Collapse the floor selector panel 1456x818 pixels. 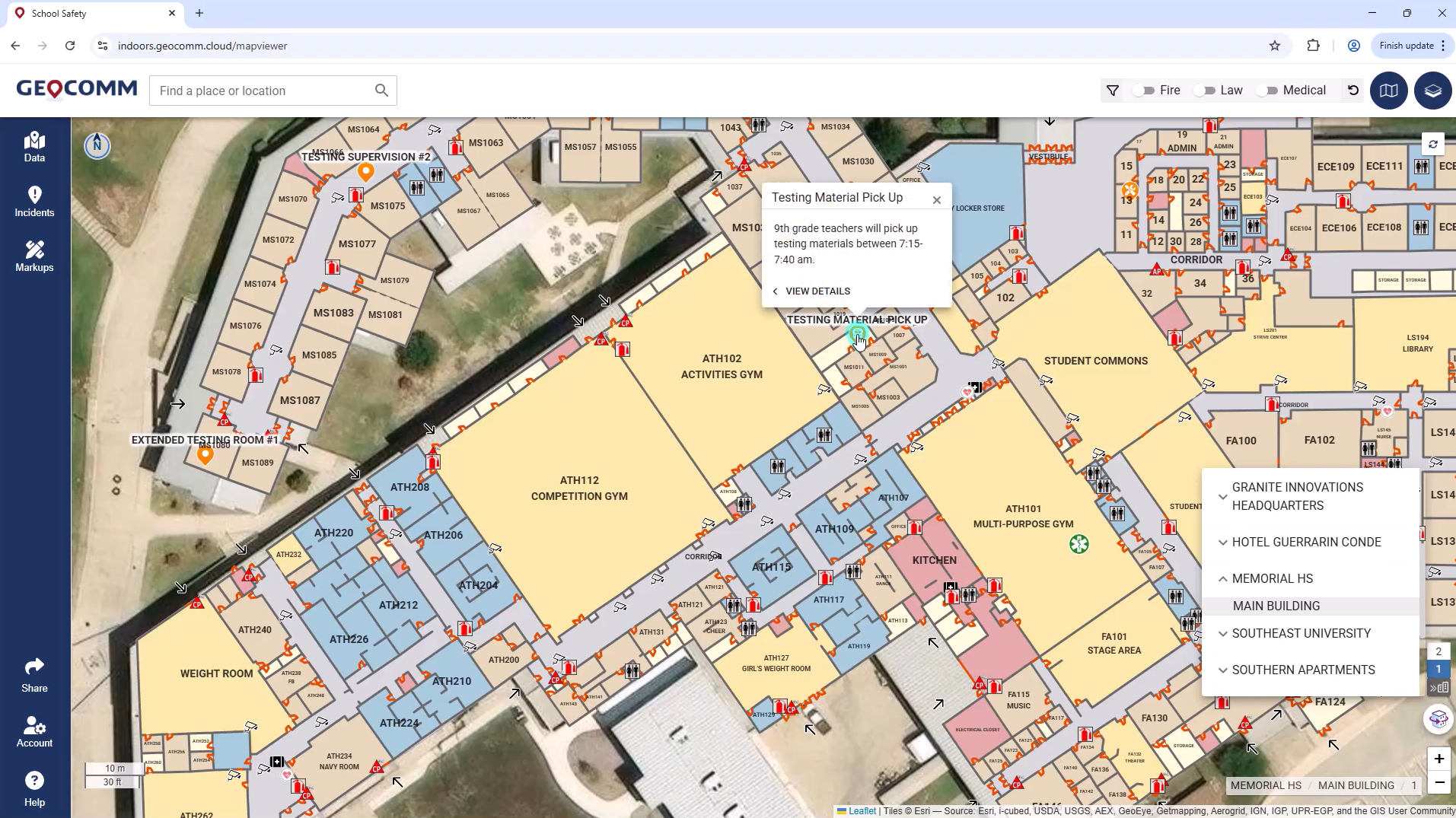pos(1438,688)
